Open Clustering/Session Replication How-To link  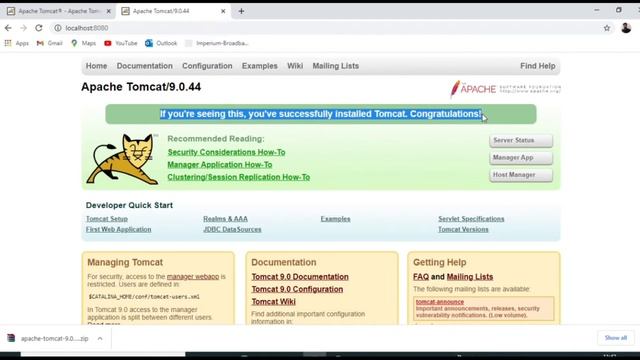tap(238, 177)
